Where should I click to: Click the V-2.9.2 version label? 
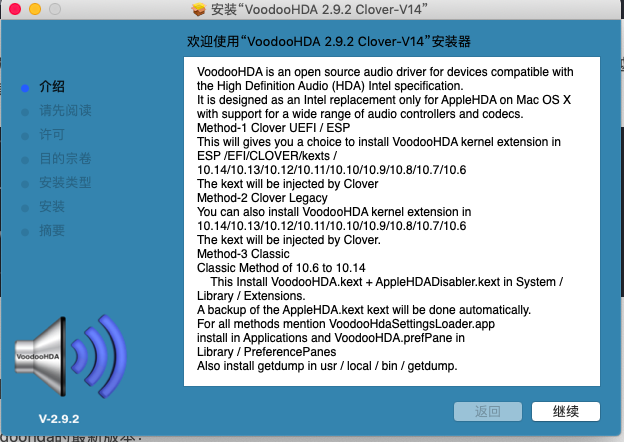59,419
